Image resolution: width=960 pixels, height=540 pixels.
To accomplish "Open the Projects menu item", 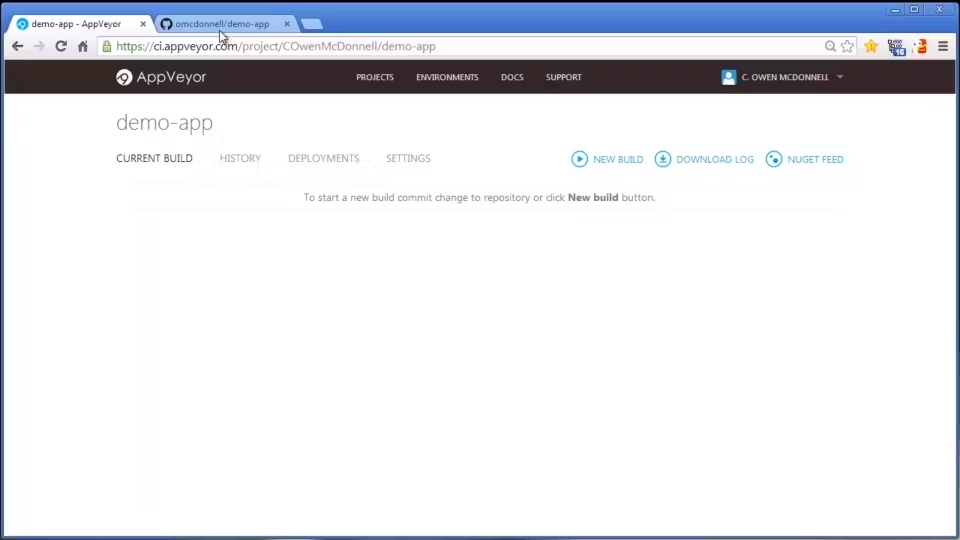I will (x=375, y=77).
